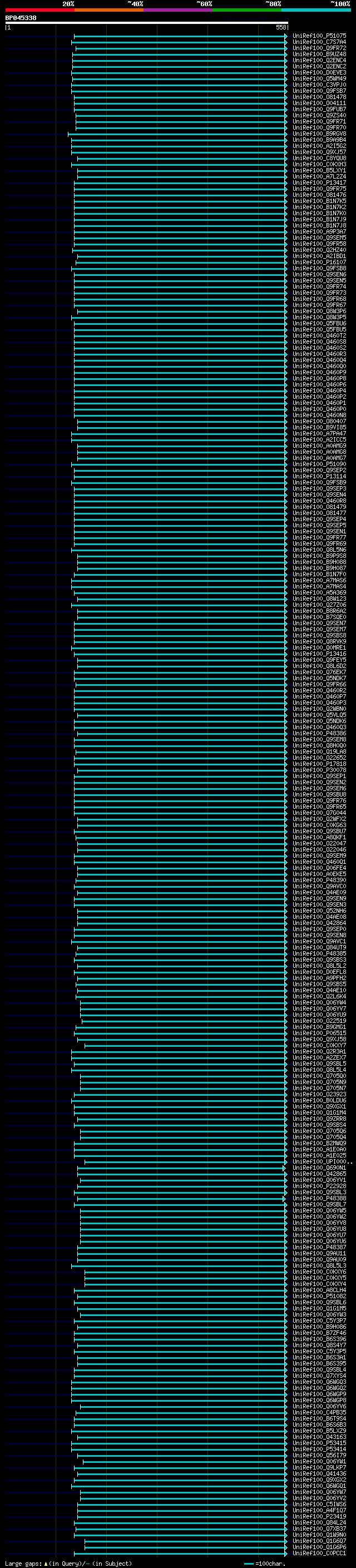This screenshot has width=356, height=1568.
Task: Click the purple ~60% identity legend segment
Action: coord(179,11)
